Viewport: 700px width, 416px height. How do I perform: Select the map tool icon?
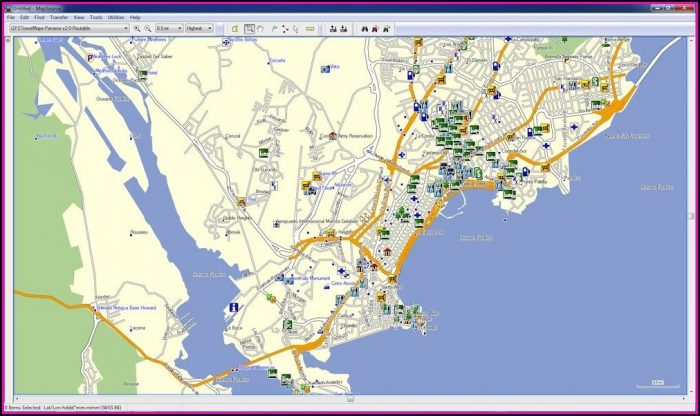pyautogui.click(x=235, y=29)
